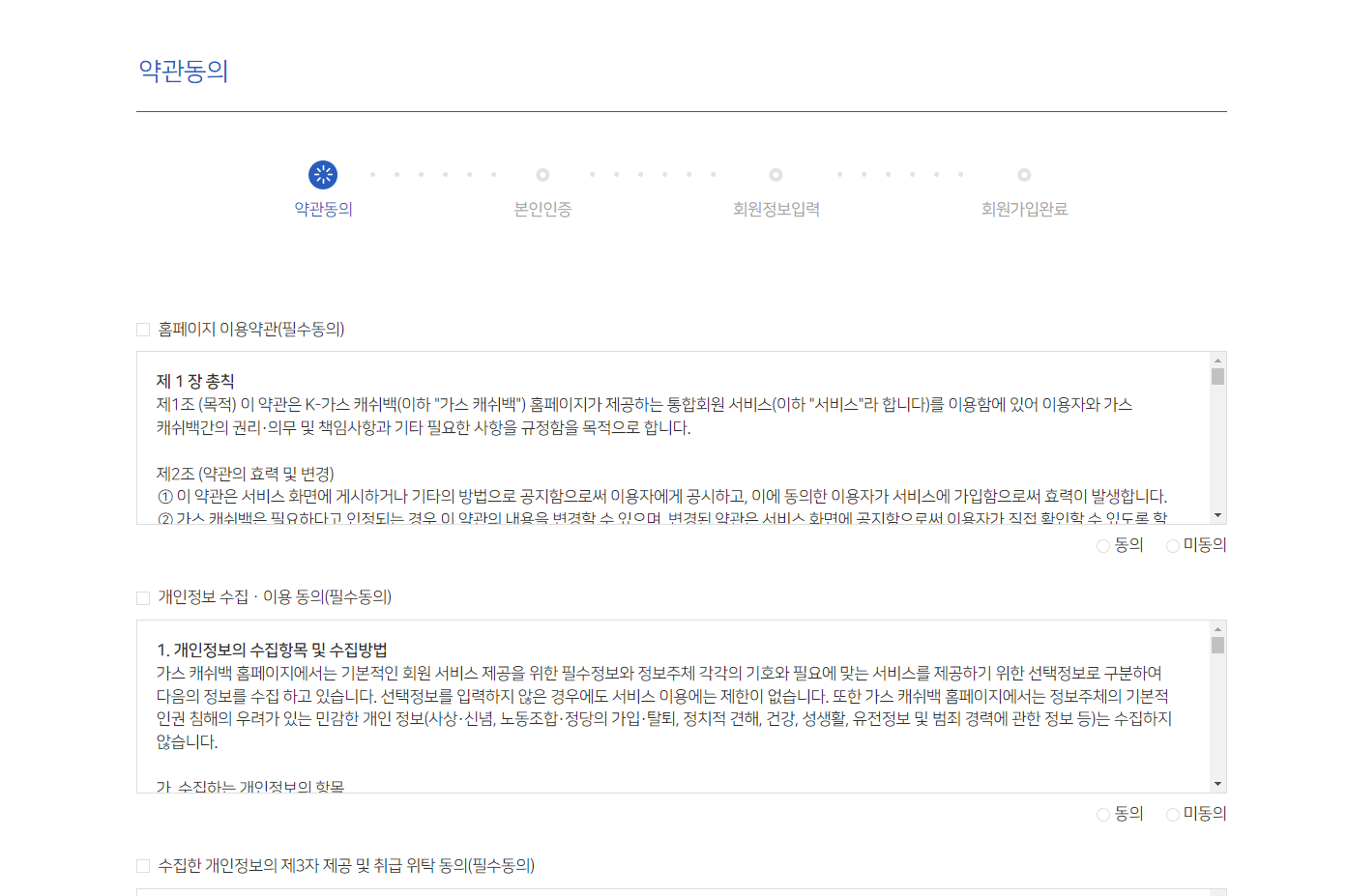Select the 회원가입완료 step label
This screenshot has height=896, width=1347.
(x=1023, y=209)
